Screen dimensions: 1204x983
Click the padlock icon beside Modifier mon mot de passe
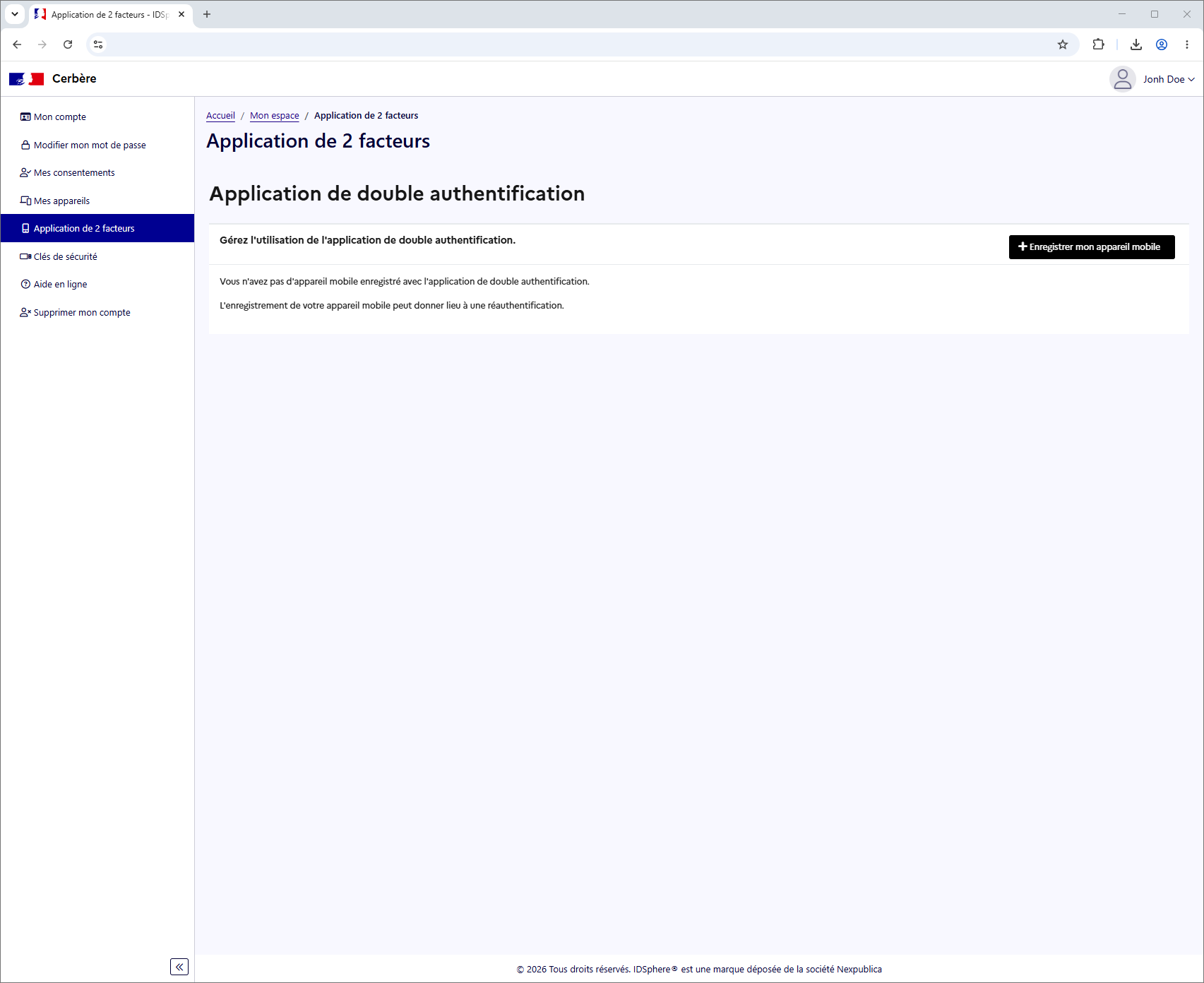pos(25,145)
